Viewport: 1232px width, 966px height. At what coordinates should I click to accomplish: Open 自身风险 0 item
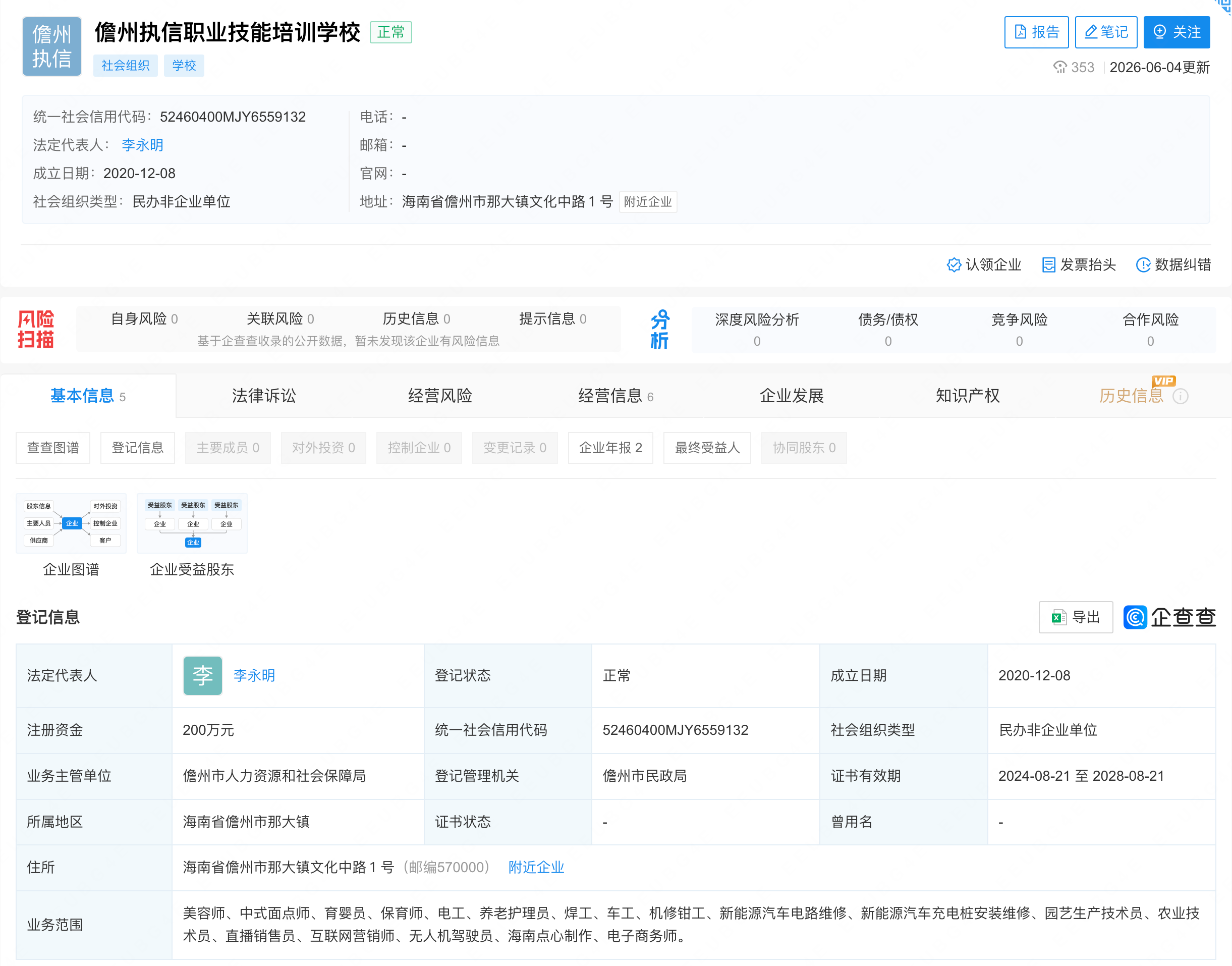[144, 319]
